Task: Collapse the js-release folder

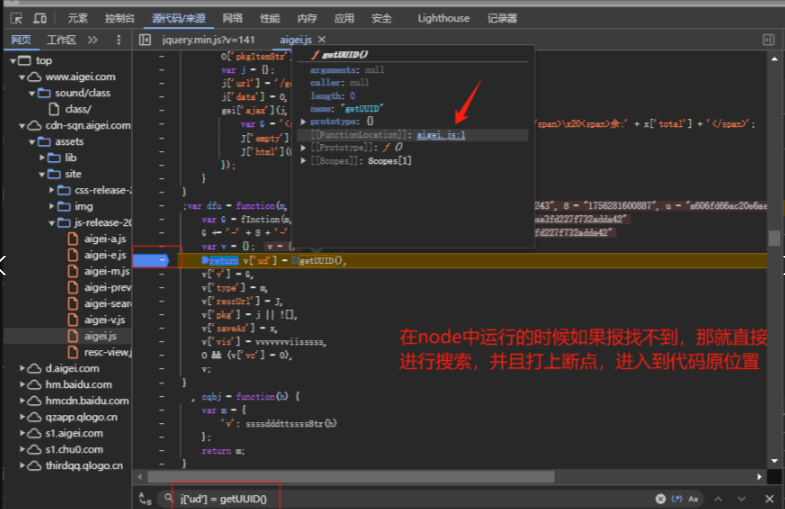Action: point(52,223)
